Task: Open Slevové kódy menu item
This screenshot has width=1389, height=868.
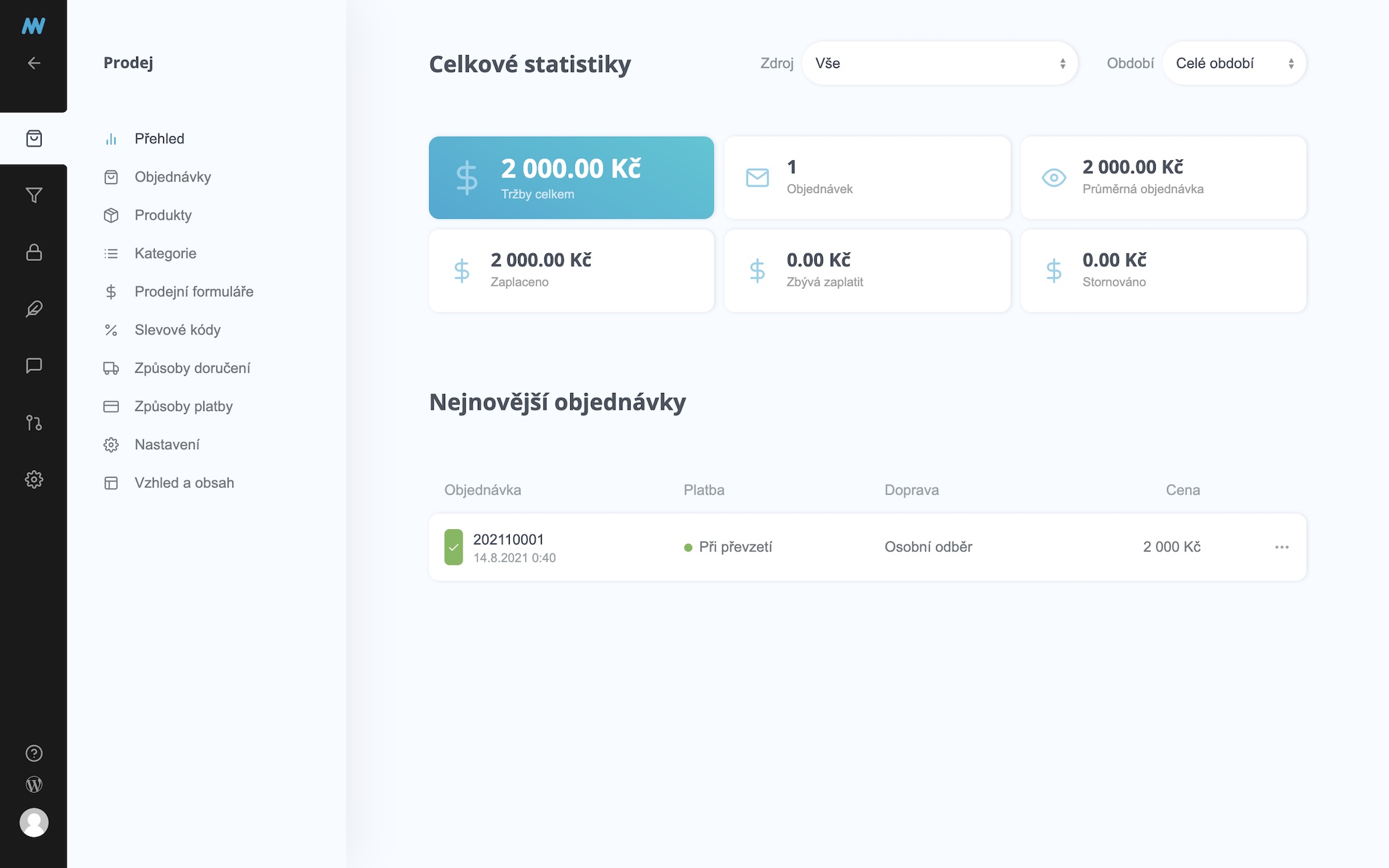Action: (177, 330)
